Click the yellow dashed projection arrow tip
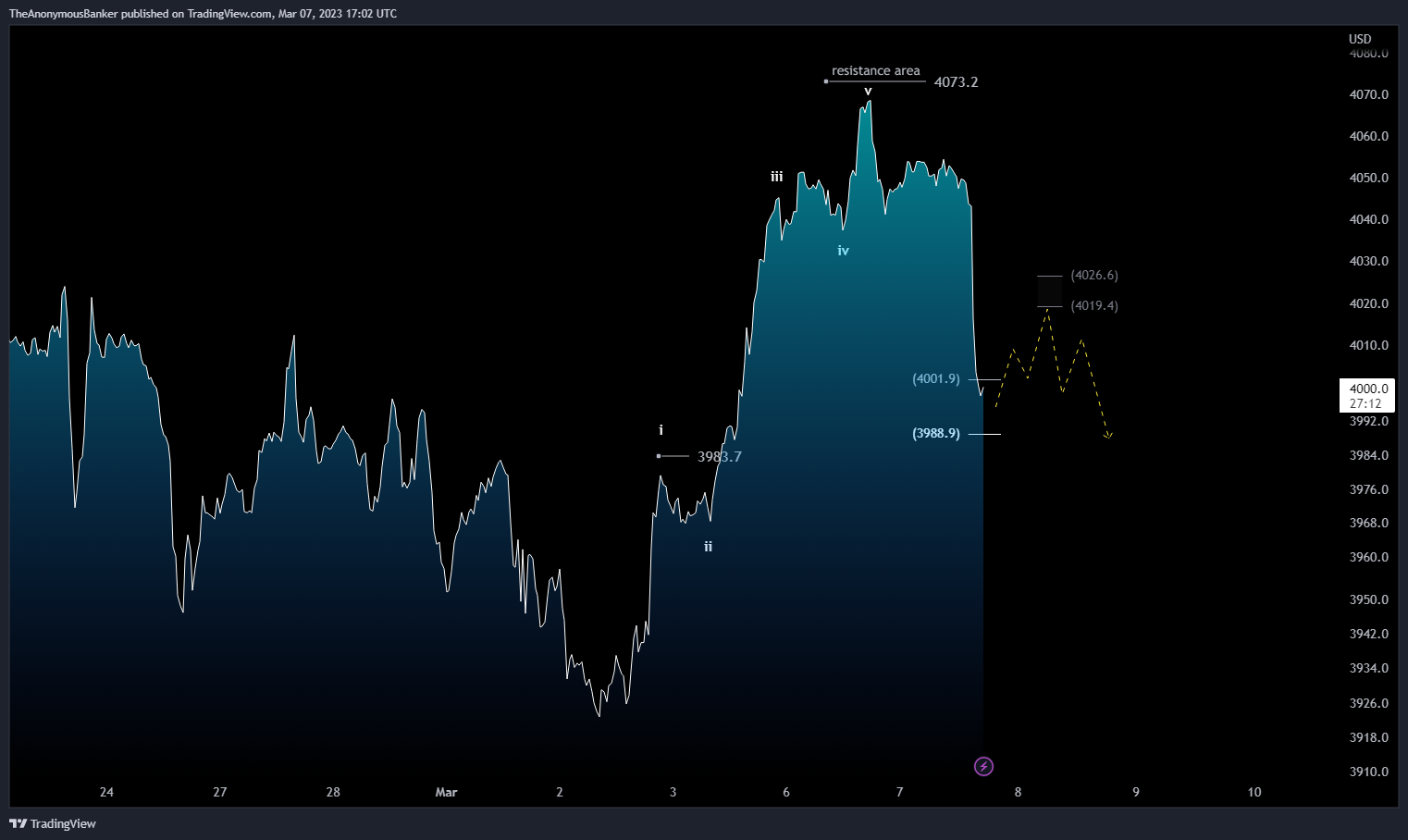Viewport: 1408px width, 840px height. (1108, 436)
